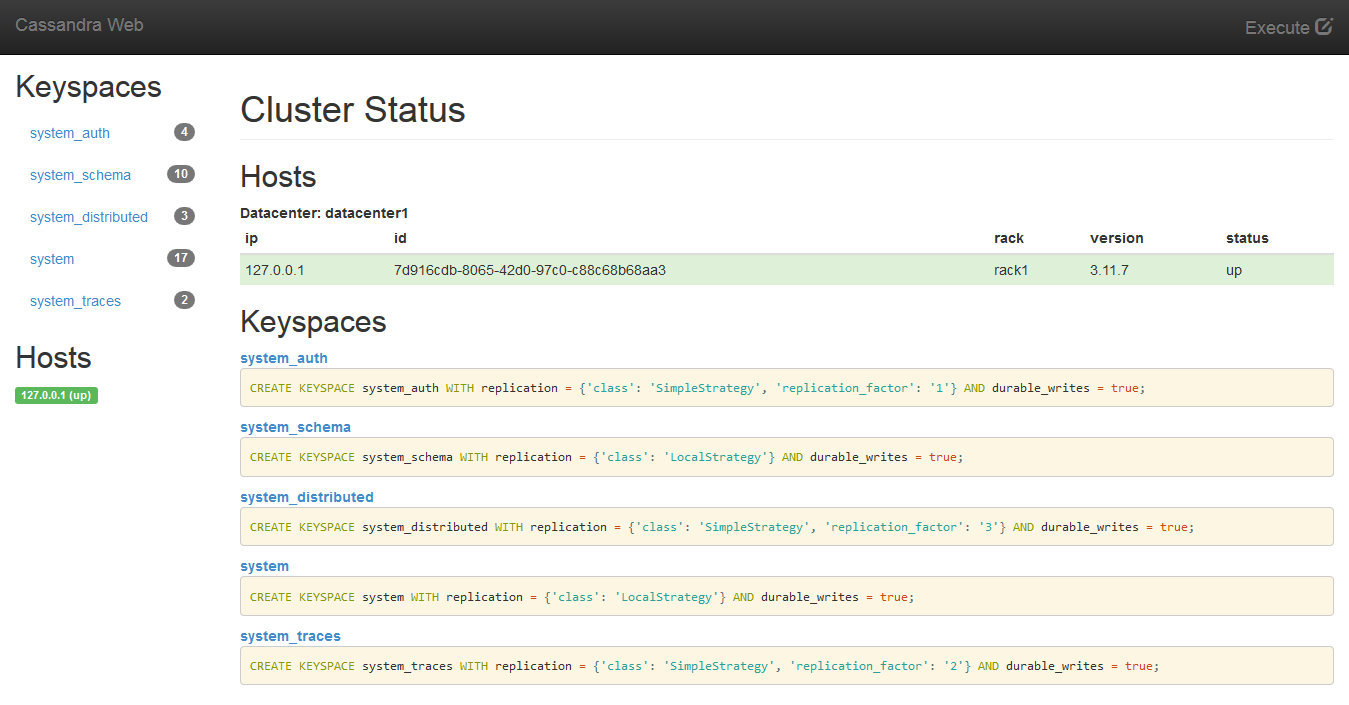Open system_distributed link under Keyspaces heading
The height and width of the screenshot is (705, 1349).
point(307,497)
